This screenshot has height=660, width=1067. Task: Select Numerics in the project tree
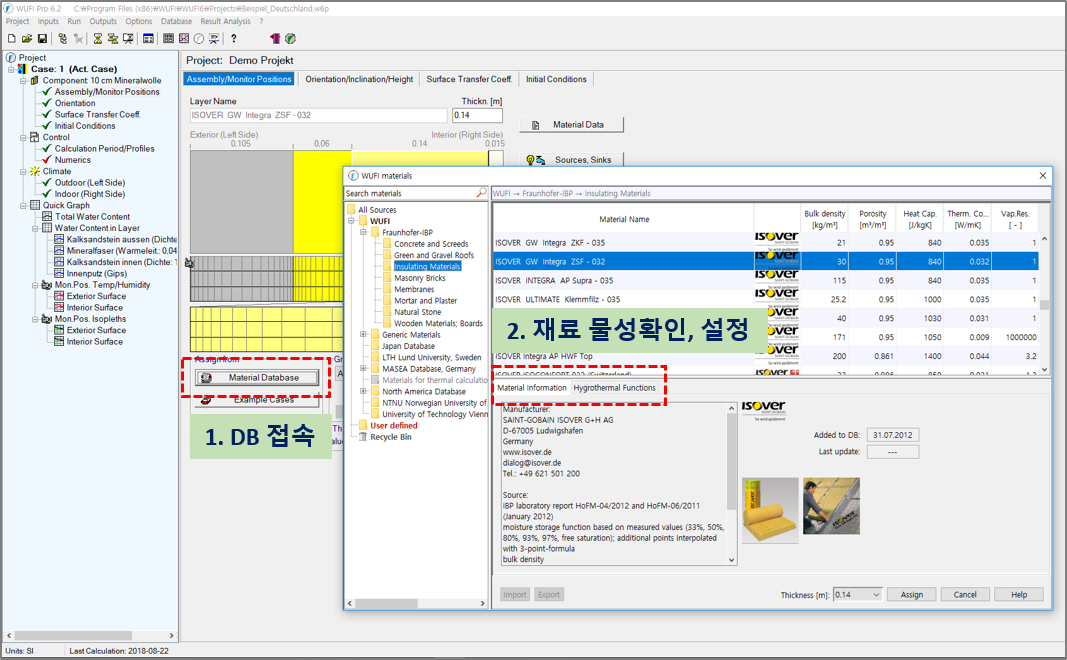click(x=73, y=160)
